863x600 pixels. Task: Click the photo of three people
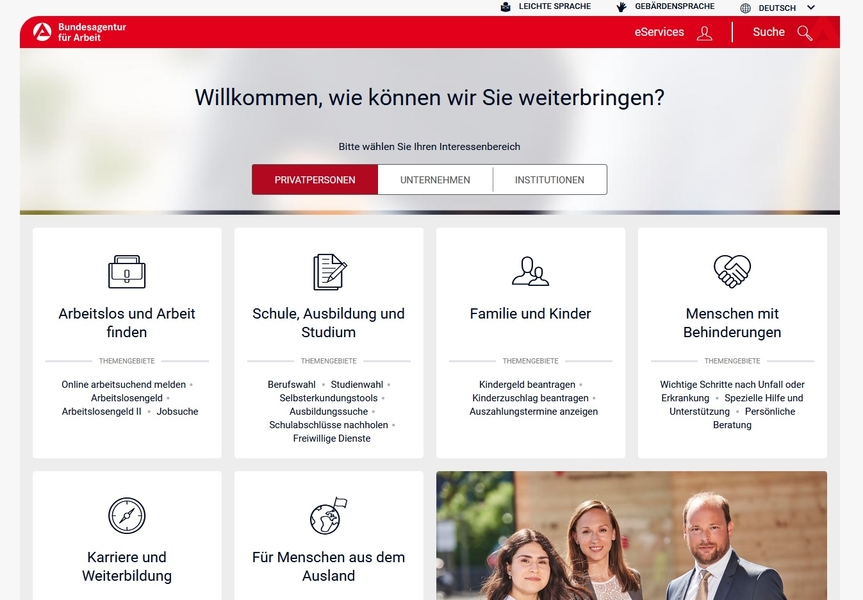point(631,535)
